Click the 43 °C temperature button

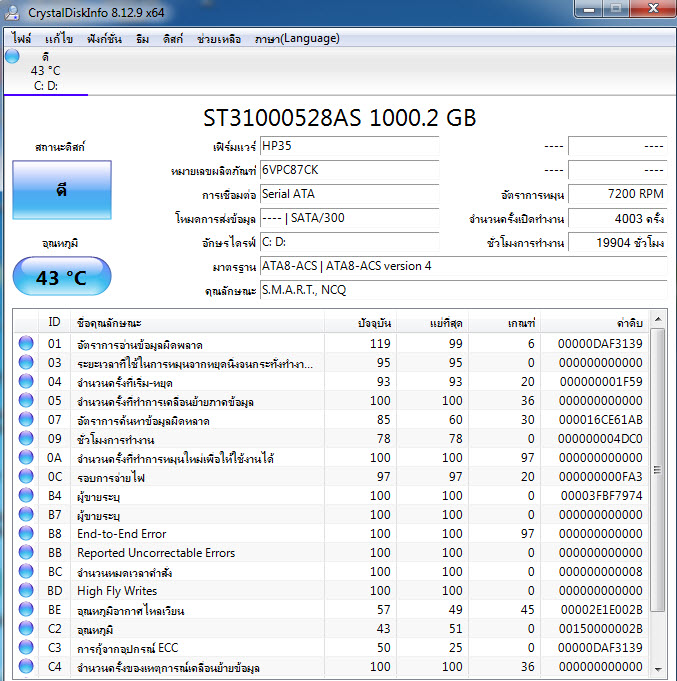tap(62, 277)
